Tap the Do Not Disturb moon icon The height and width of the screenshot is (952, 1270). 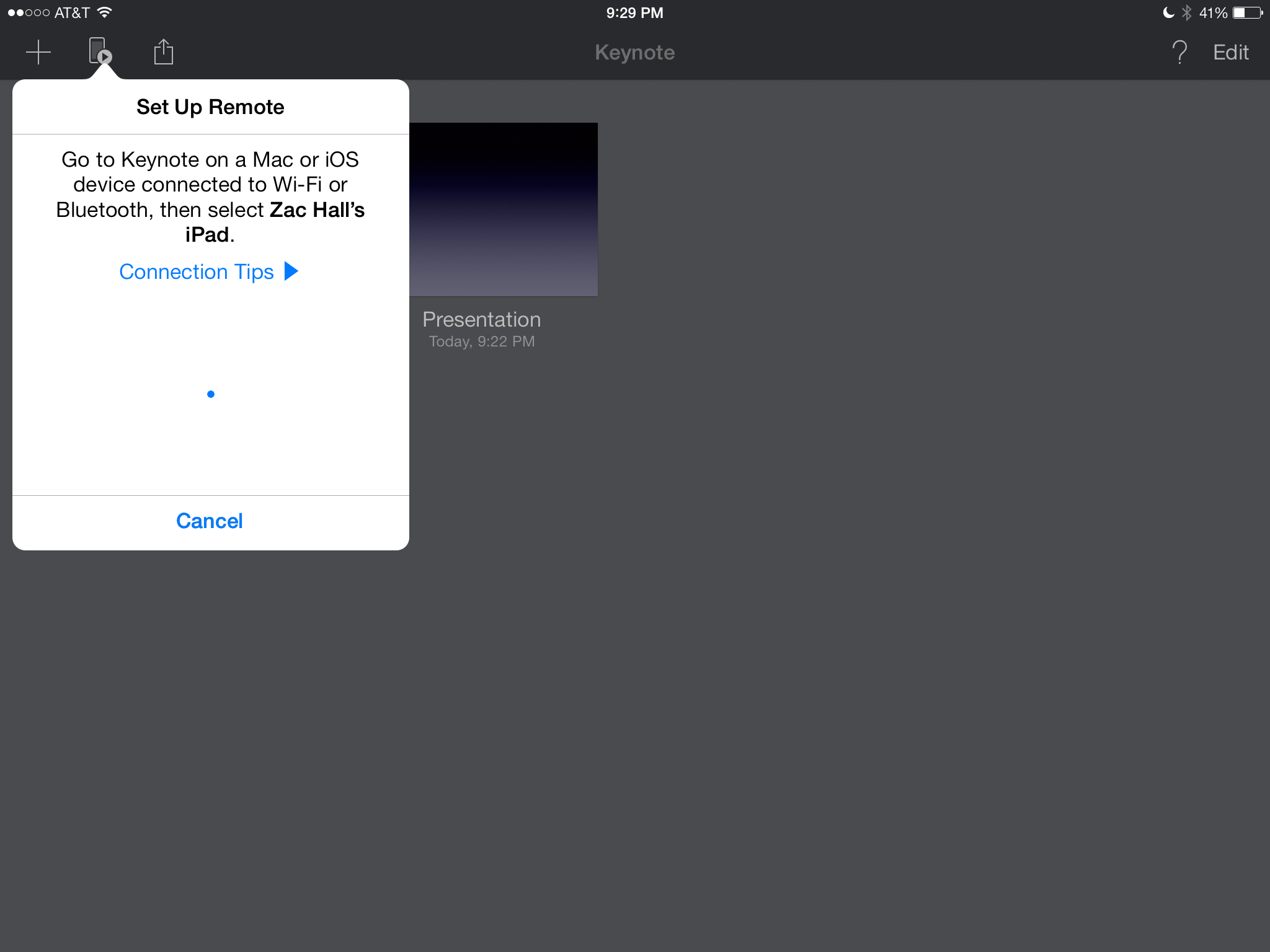(1168, 12)
